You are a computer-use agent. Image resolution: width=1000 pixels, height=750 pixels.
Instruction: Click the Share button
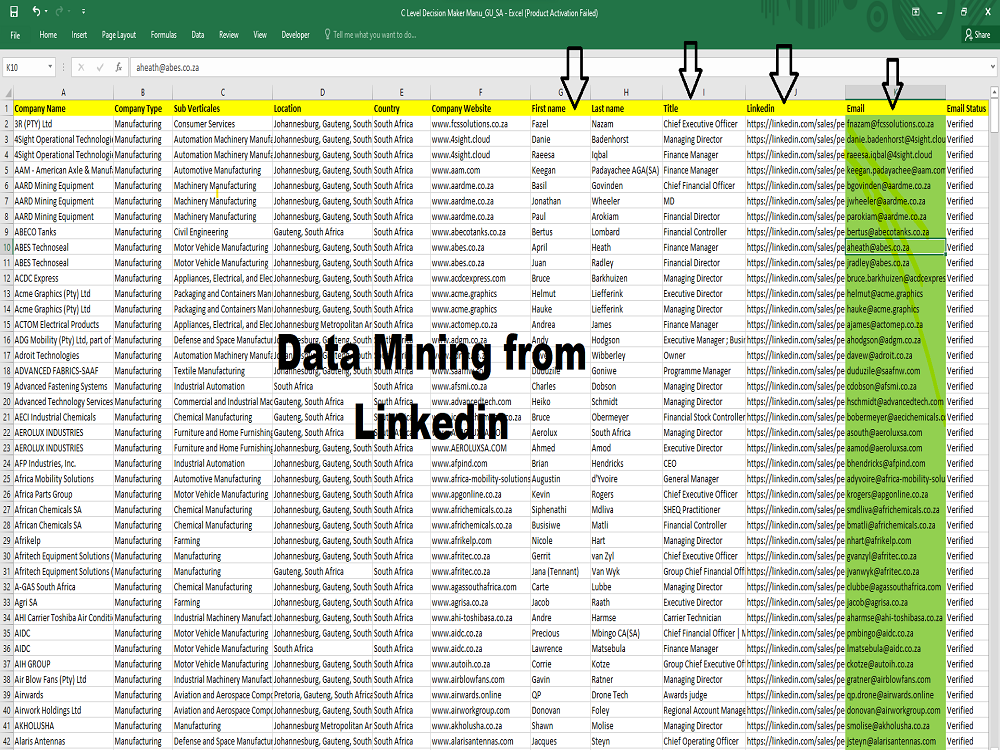coord(978,34)
